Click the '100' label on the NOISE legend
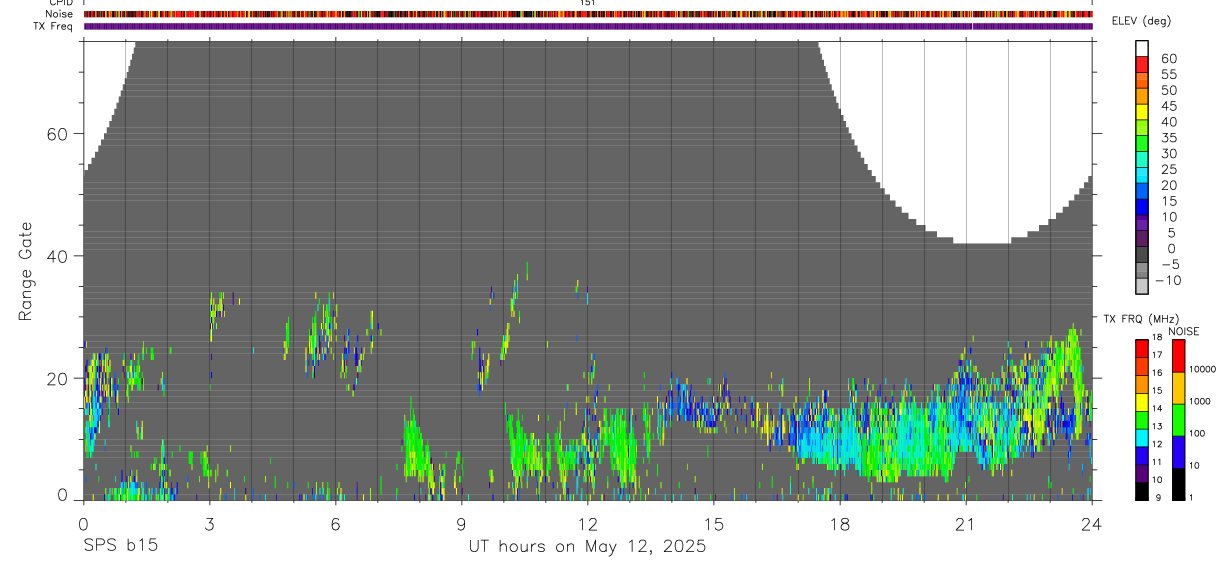This screenshot has width=1228, height=567. 1198,434
